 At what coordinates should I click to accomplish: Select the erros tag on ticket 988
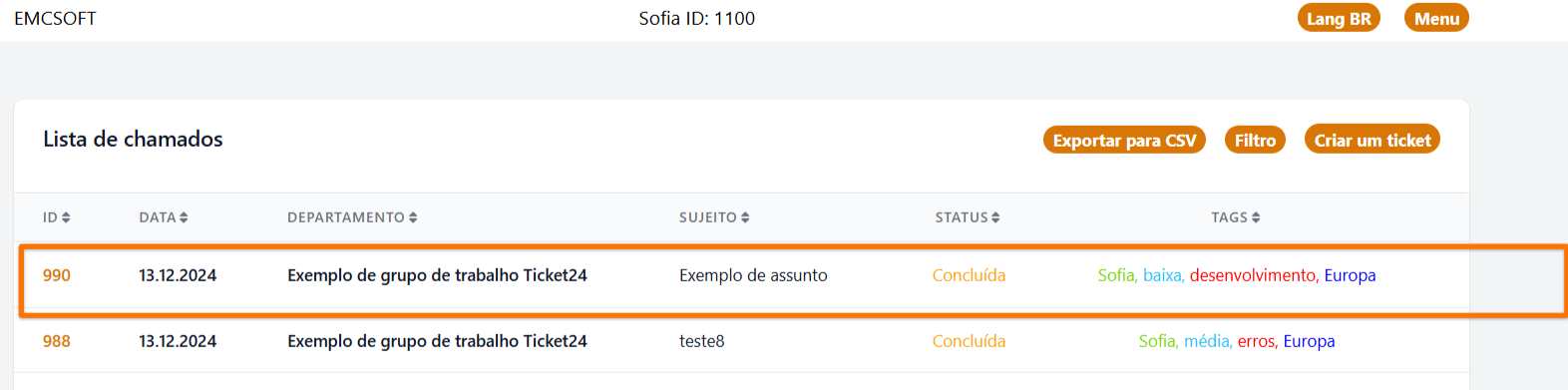pyautogui.click(x=1256, y=341)
